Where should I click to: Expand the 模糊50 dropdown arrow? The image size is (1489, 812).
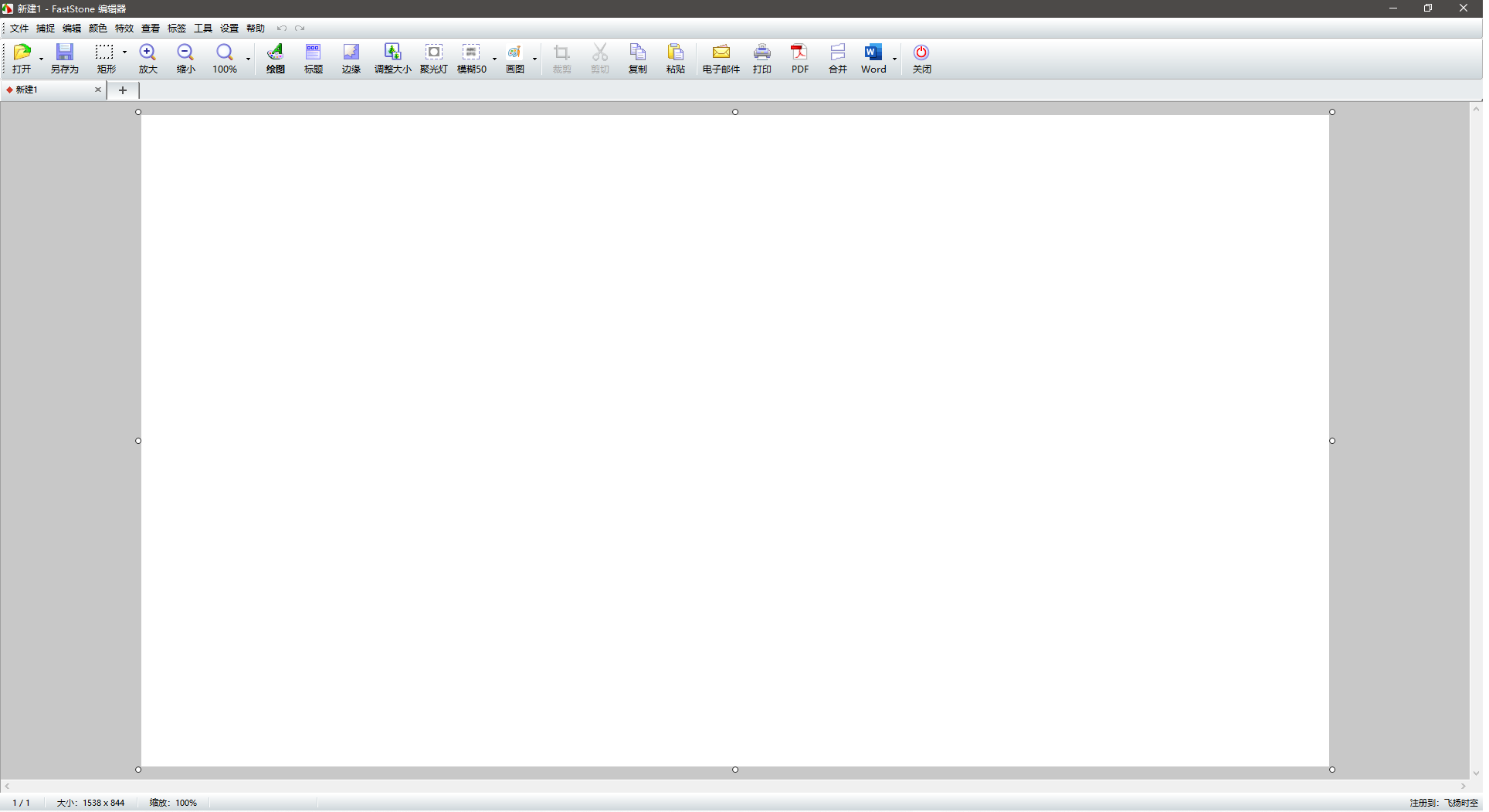pyautogui.click(x=494, y=59)
